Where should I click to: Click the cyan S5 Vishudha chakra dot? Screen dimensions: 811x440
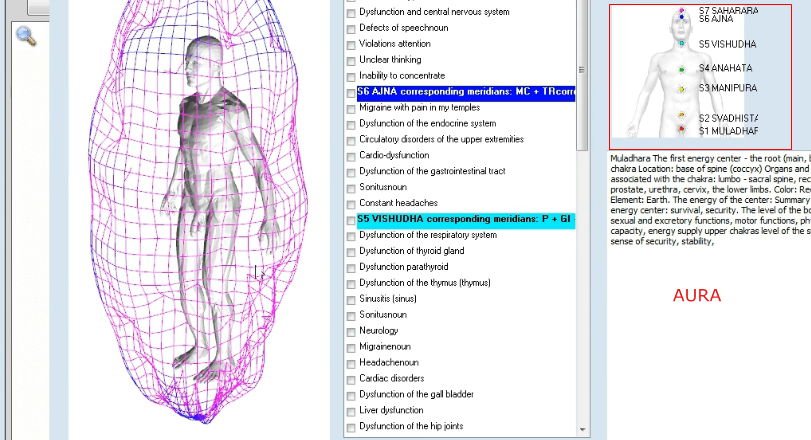683,44
